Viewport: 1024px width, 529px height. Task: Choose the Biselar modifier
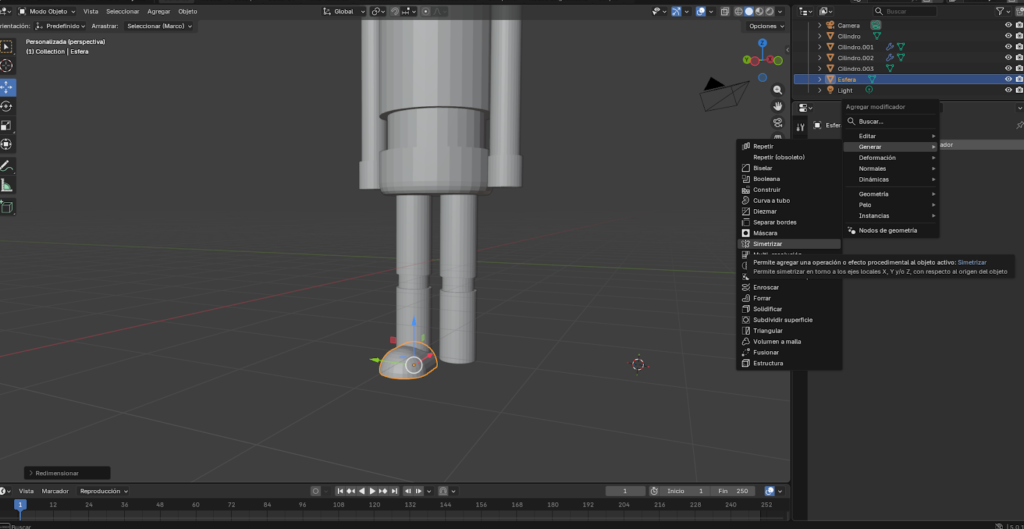click(x=789, y=168)
